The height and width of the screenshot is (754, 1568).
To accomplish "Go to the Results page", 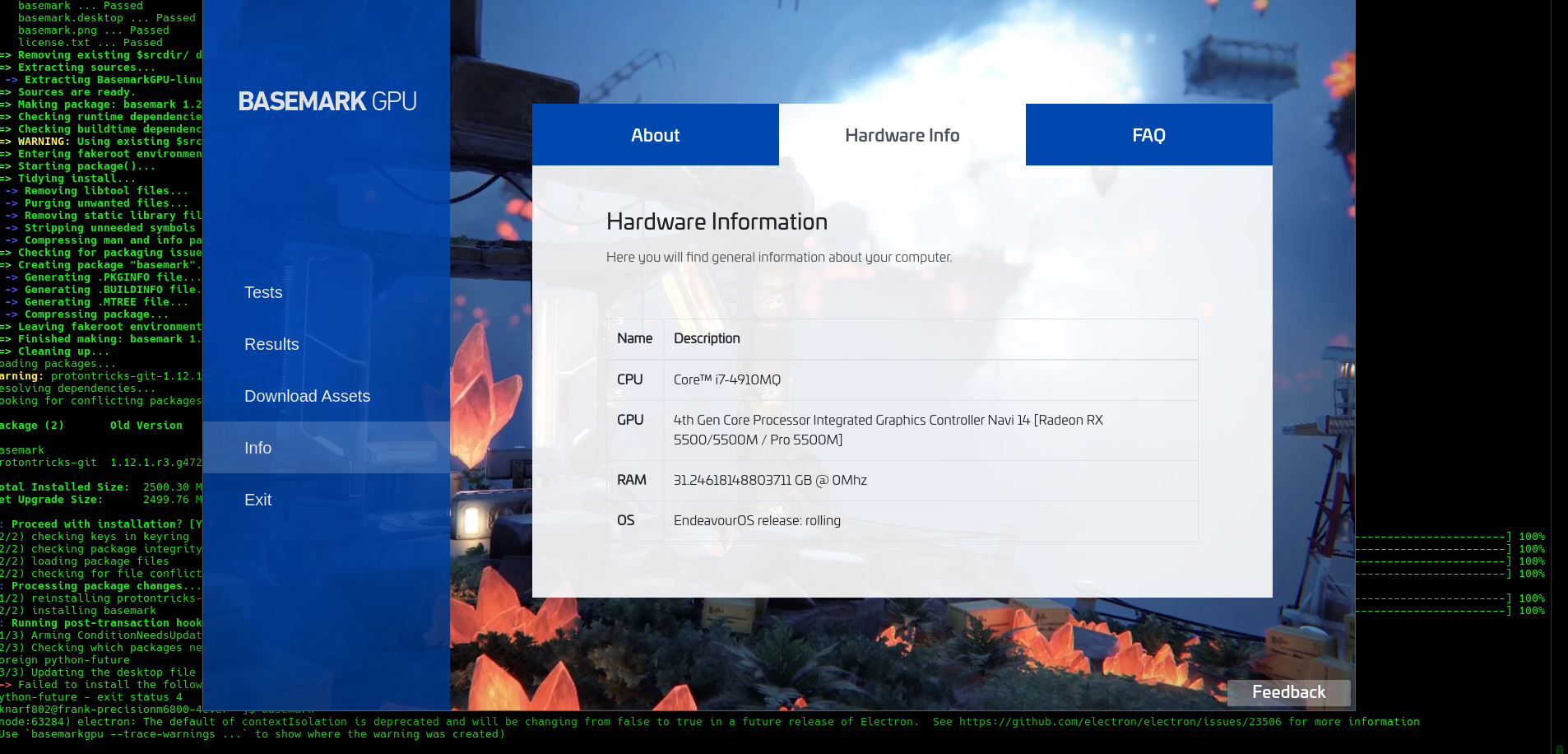I will 271,344.
